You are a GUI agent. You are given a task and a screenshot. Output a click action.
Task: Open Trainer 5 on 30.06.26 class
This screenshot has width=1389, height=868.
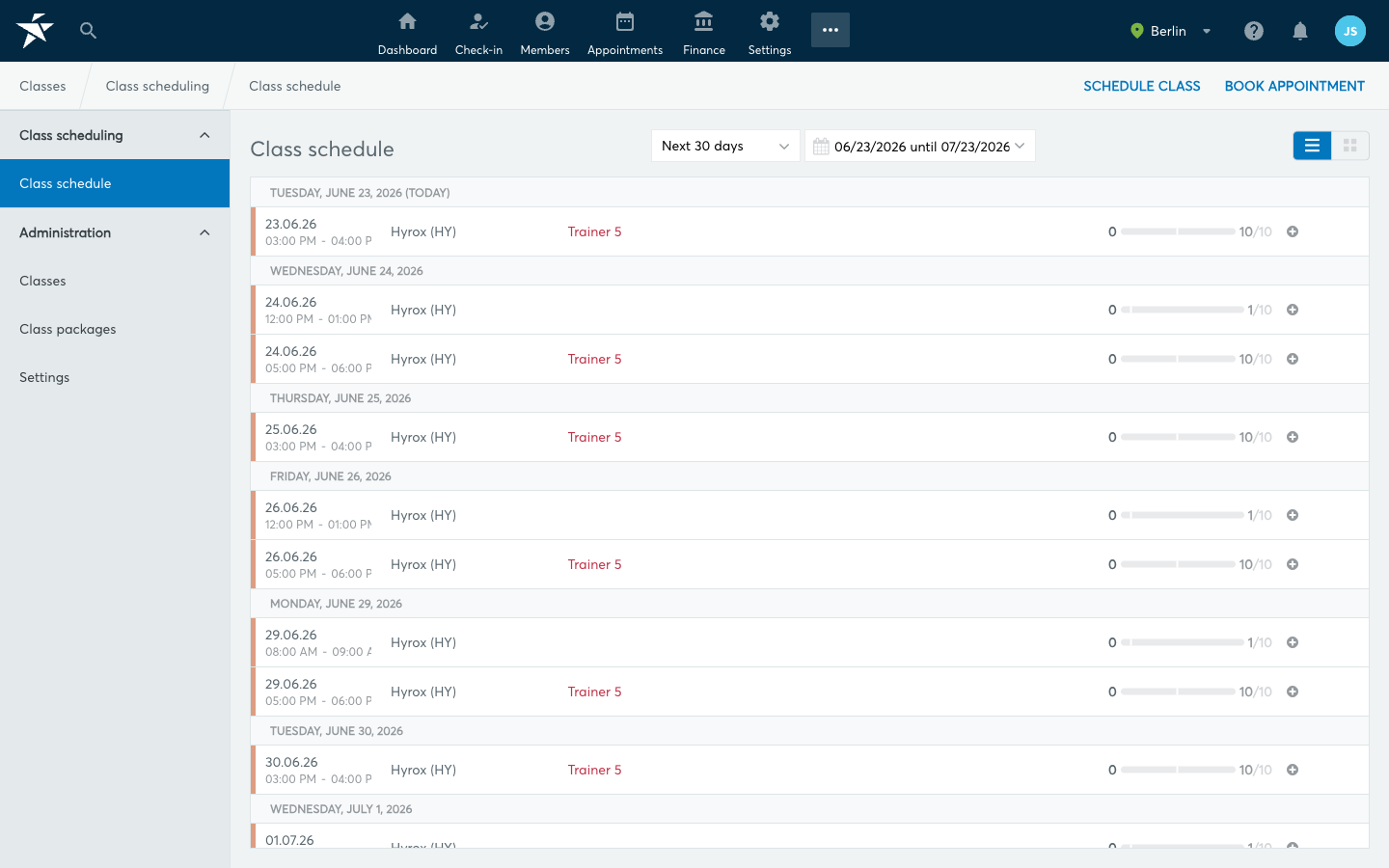(594, 770)
